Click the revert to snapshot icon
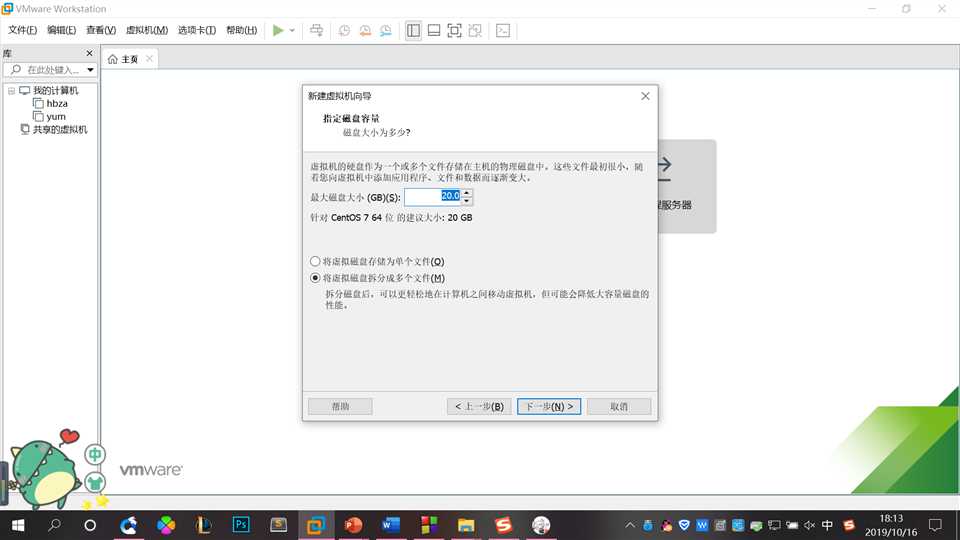The width and height of the screenshot is (960, 540). (x=365, y=31)
